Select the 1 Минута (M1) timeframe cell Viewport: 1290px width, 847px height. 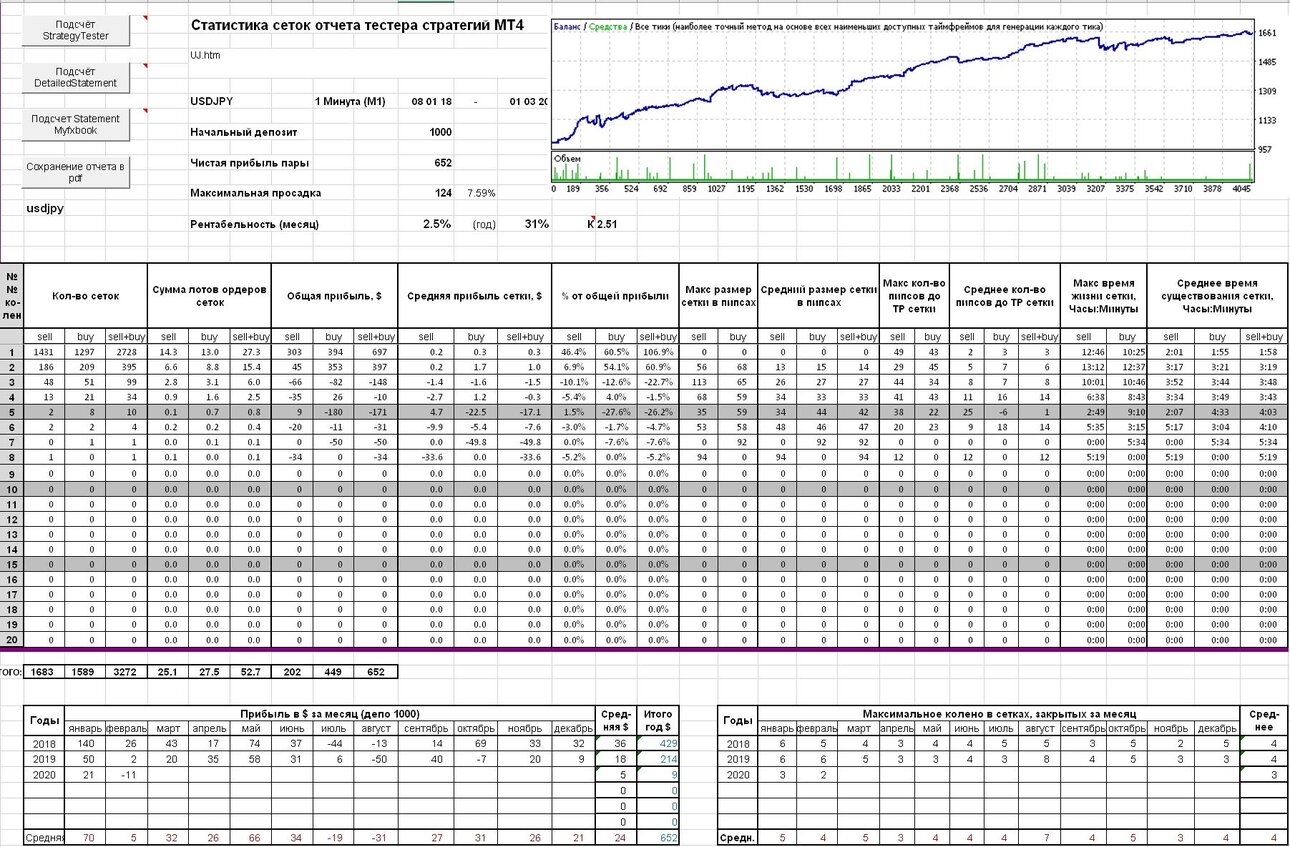point(350,101)
